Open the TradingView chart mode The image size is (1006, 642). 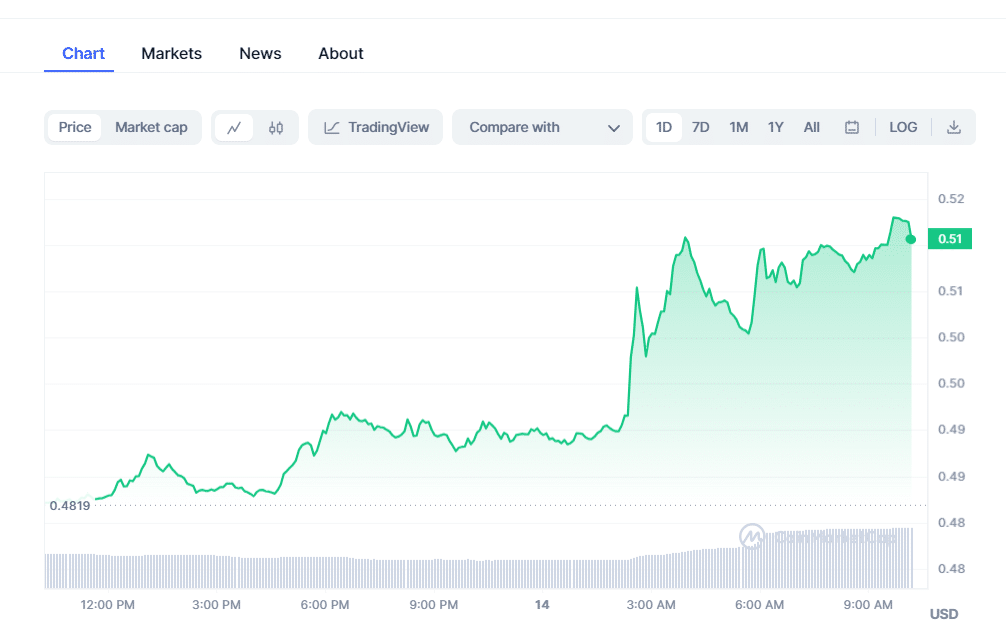375,127
